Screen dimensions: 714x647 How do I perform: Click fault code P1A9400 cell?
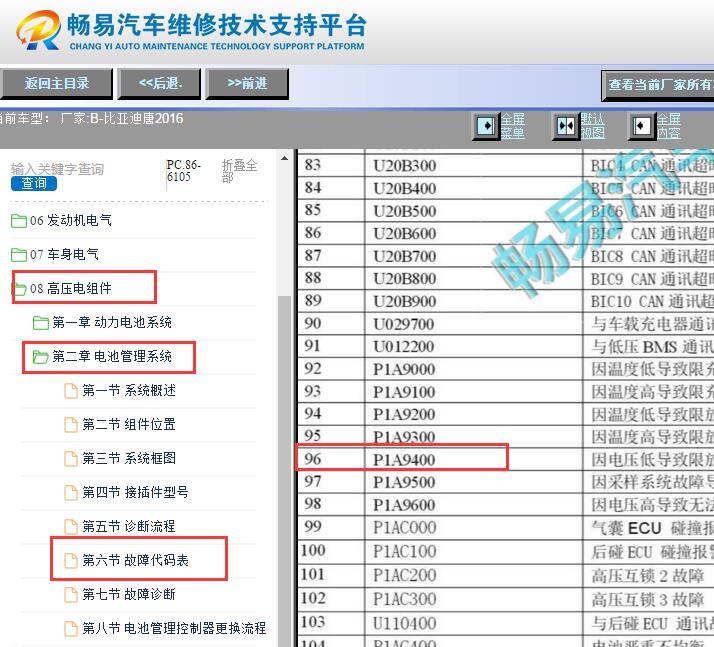click(x=474, y=460)
